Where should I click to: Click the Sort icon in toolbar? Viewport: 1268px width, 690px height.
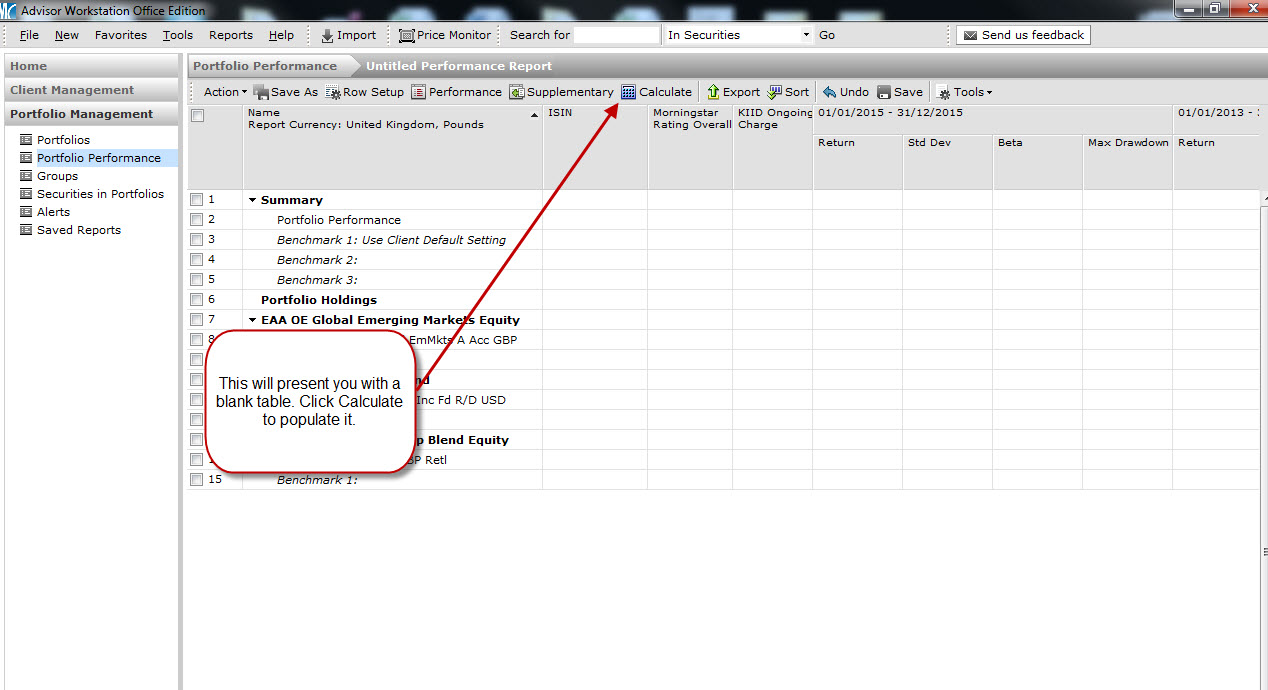click(x=775, y=92)
